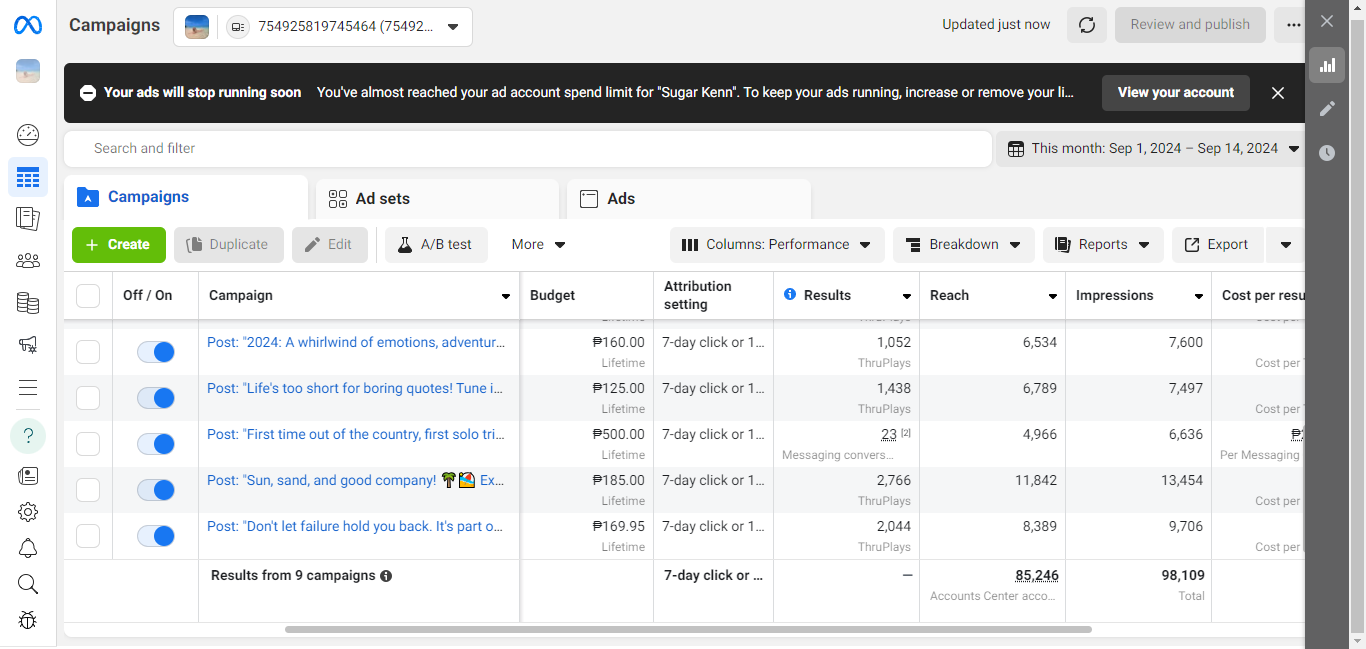Viewport: 1366px width, 649px height.
Task: Click the refresh data icon
Action: [x=1087, y=25]
